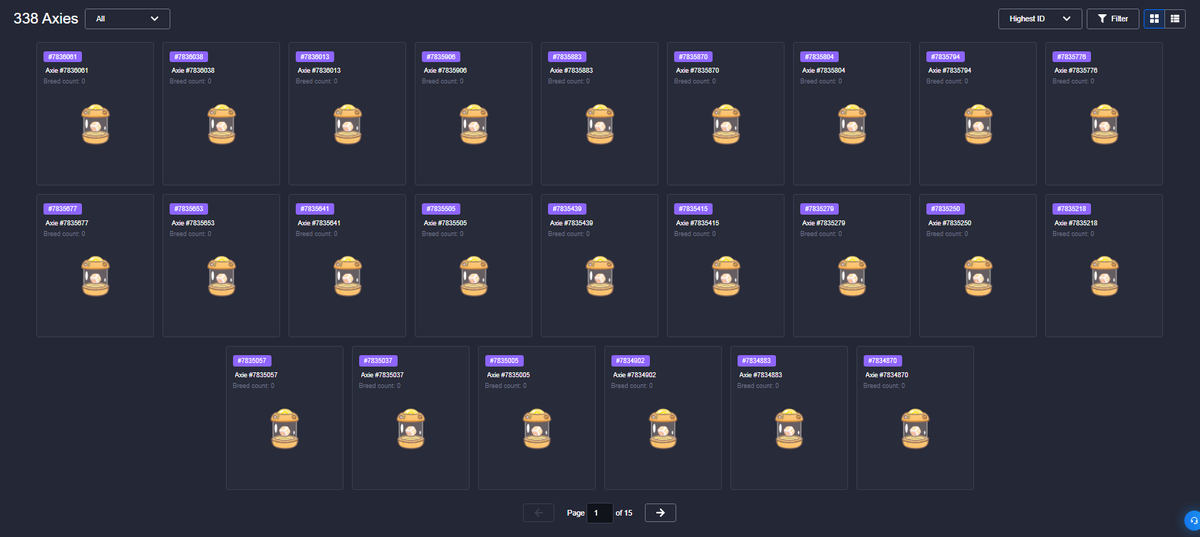Click the name text Axie #7835005

click(507, 375)
